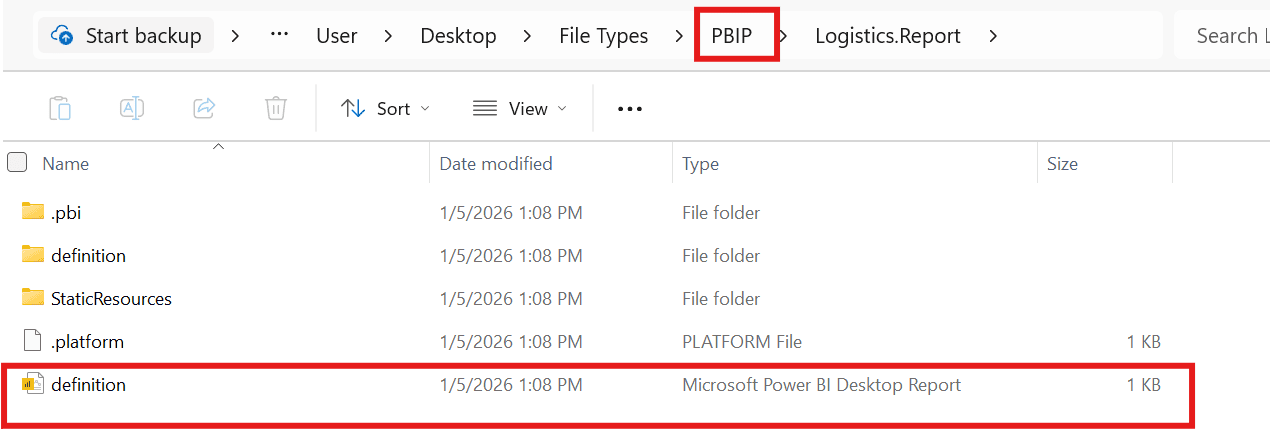Select the .pbi folder icon
Viewport: 1270px width, 438px height.
[33, 212]
